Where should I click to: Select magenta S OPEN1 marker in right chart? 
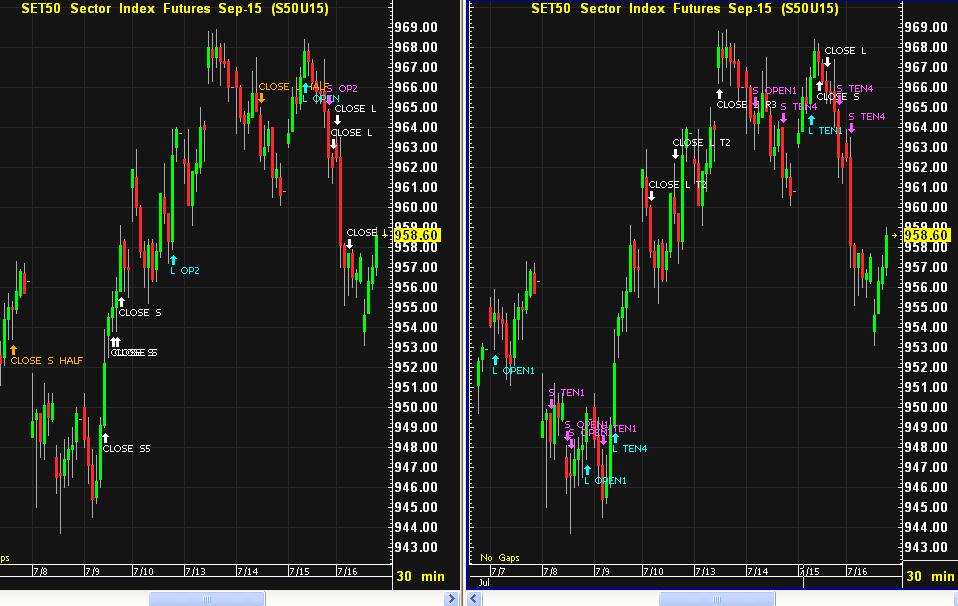click(755, 102)
